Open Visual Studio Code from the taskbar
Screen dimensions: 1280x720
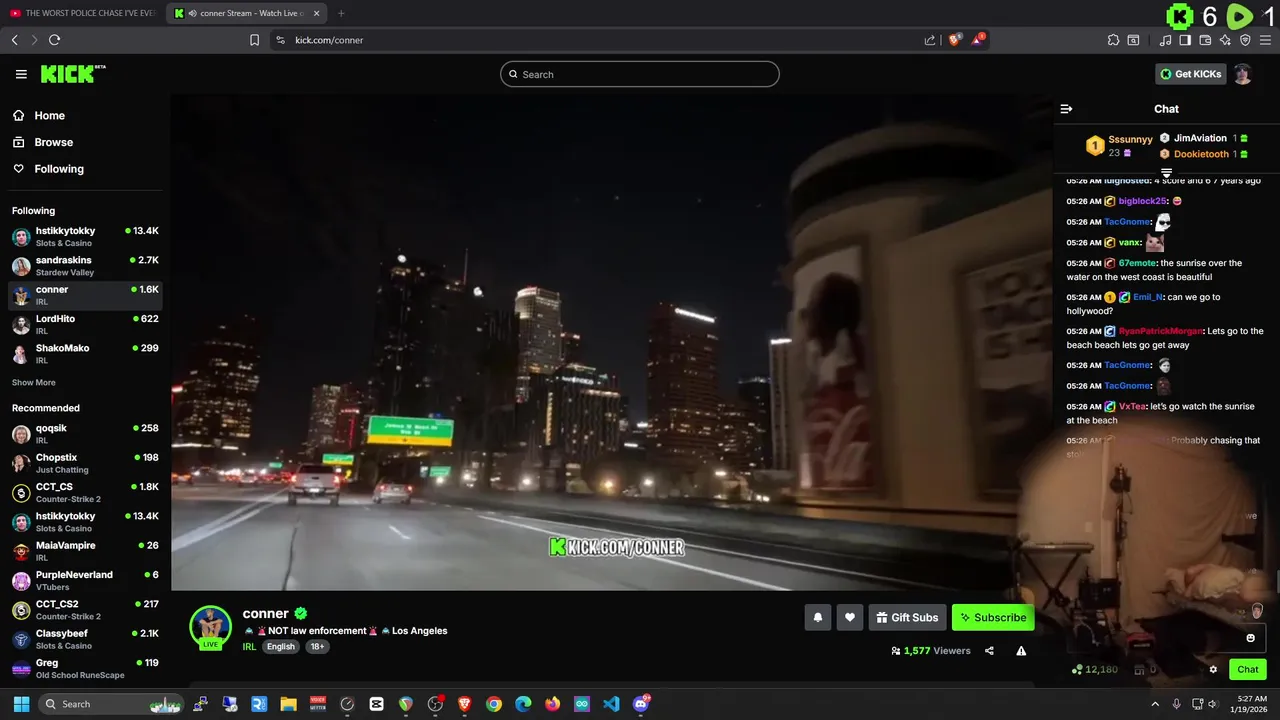click(611, 704)
